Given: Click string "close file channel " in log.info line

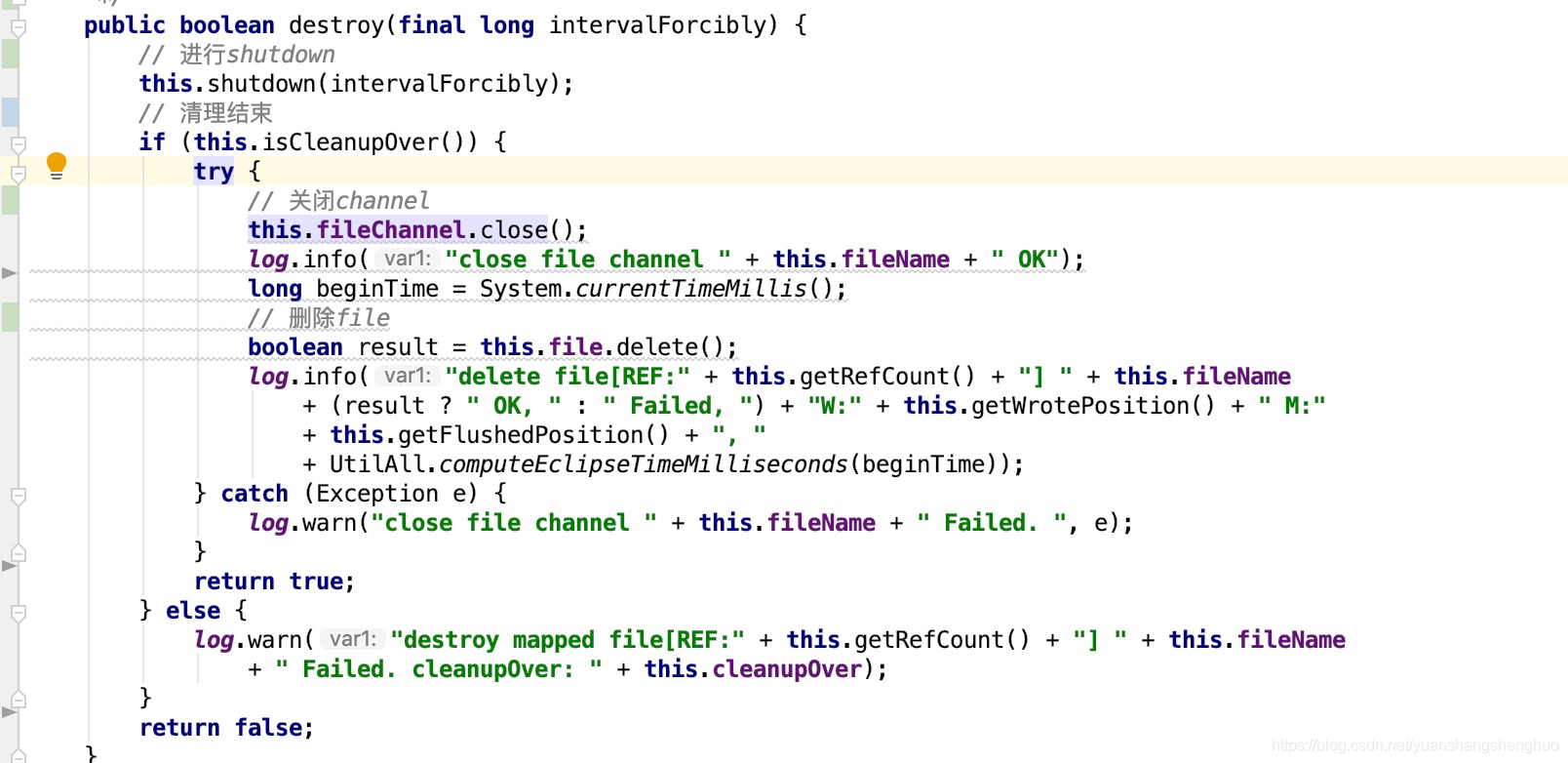Looking at the screenshot, I should [588, 260].
